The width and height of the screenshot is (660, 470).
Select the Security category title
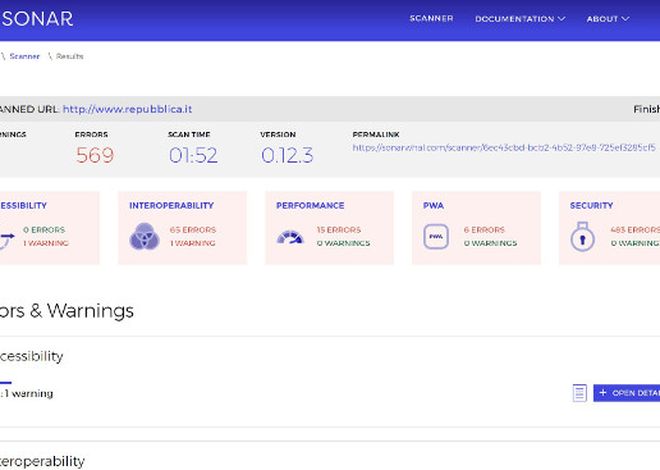[x=591, y=206]
